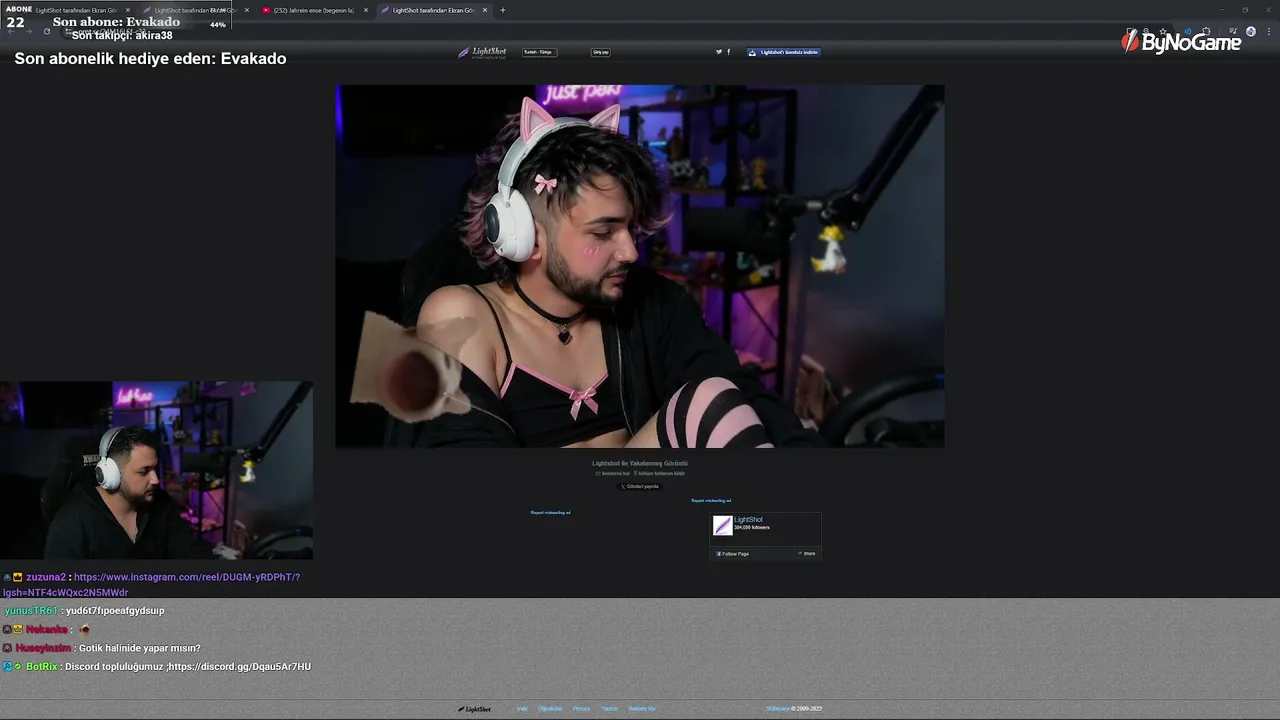Close the YouTube Jahrein tab
Screen dimensions: 1280x720
(x=365, y=10)
